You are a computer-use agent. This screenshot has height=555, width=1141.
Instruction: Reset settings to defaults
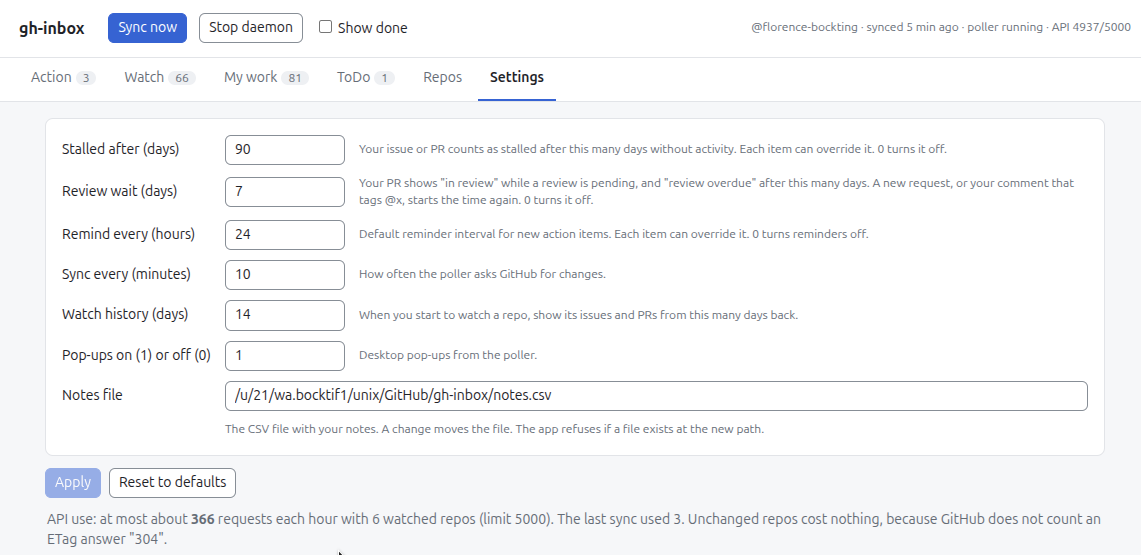click(172, 482)
